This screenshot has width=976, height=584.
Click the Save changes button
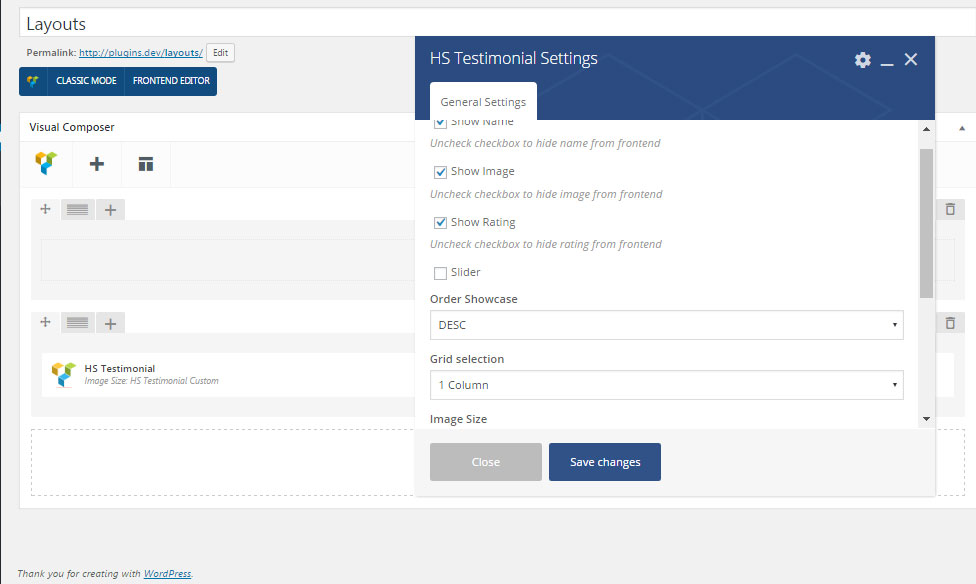pyautogui.click(x=604, y=462)
